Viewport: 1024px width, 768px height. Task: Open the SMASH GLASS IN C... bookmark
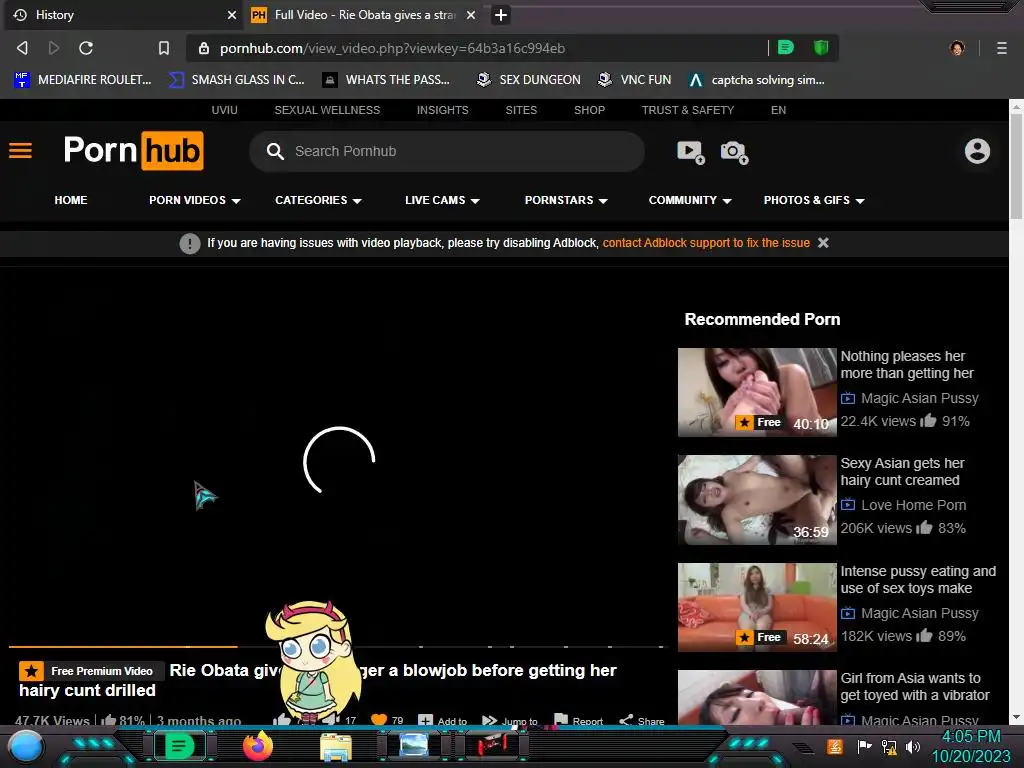pyautogui.click(x=237, y=80)
